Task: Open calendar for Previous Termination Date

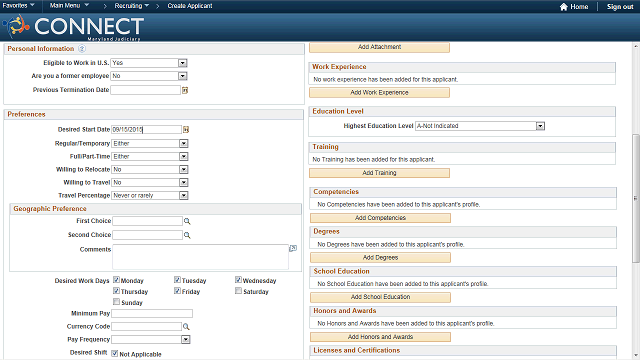Action: click(x=185, y=90)
